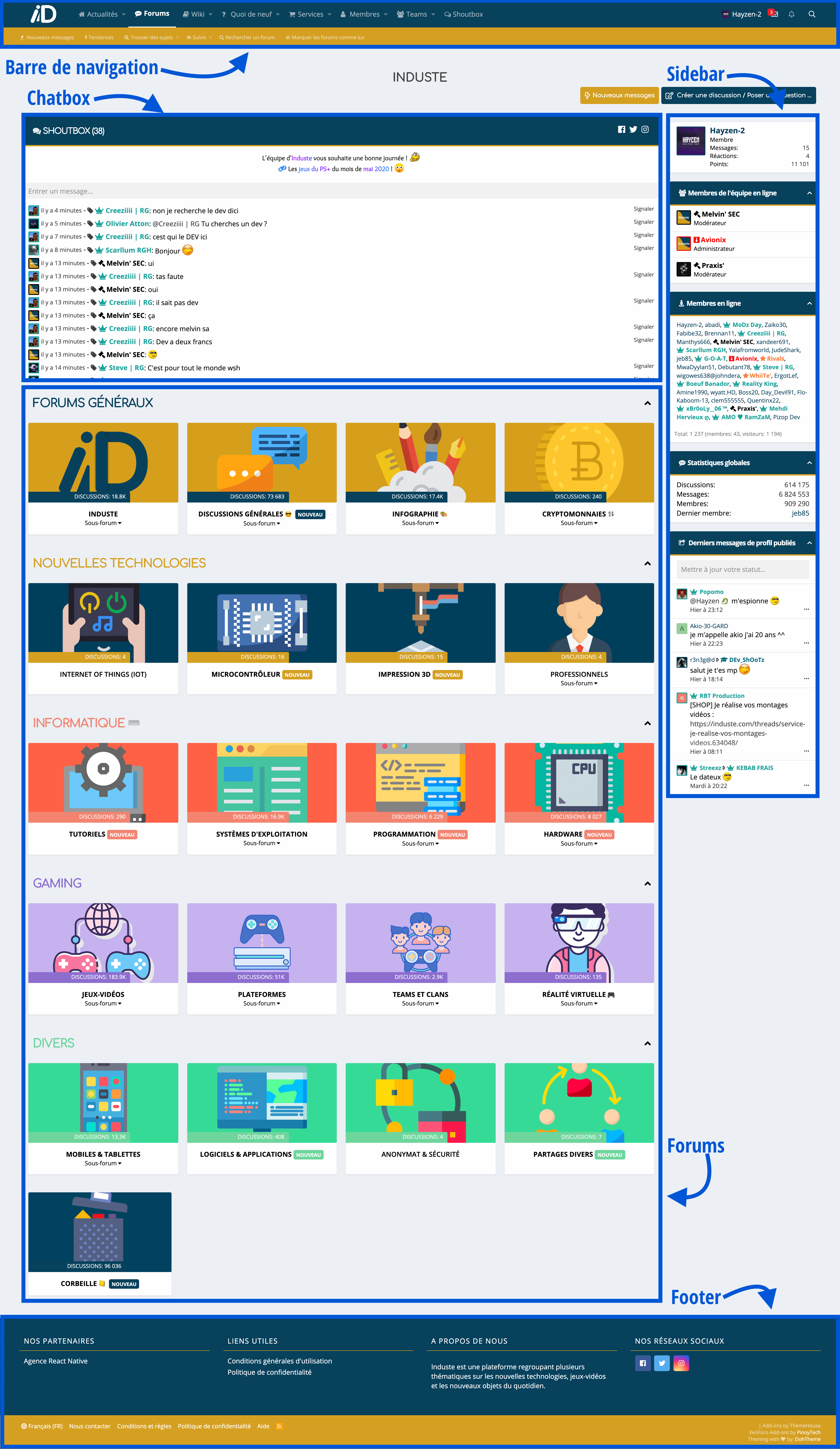Click the footer Facebook social button
This screenshot has height=1449, width=840.
(x=643, y=1363)
